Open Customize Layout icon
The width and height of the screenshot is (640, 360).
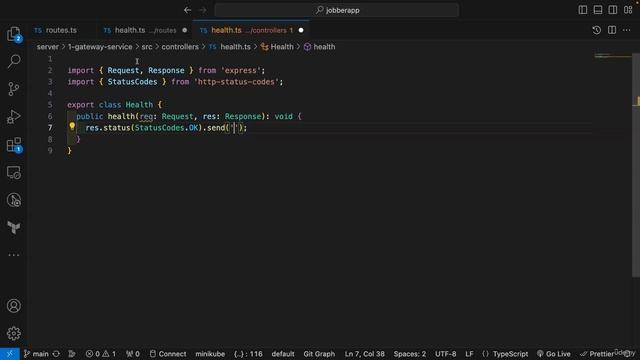pos(628,10)
